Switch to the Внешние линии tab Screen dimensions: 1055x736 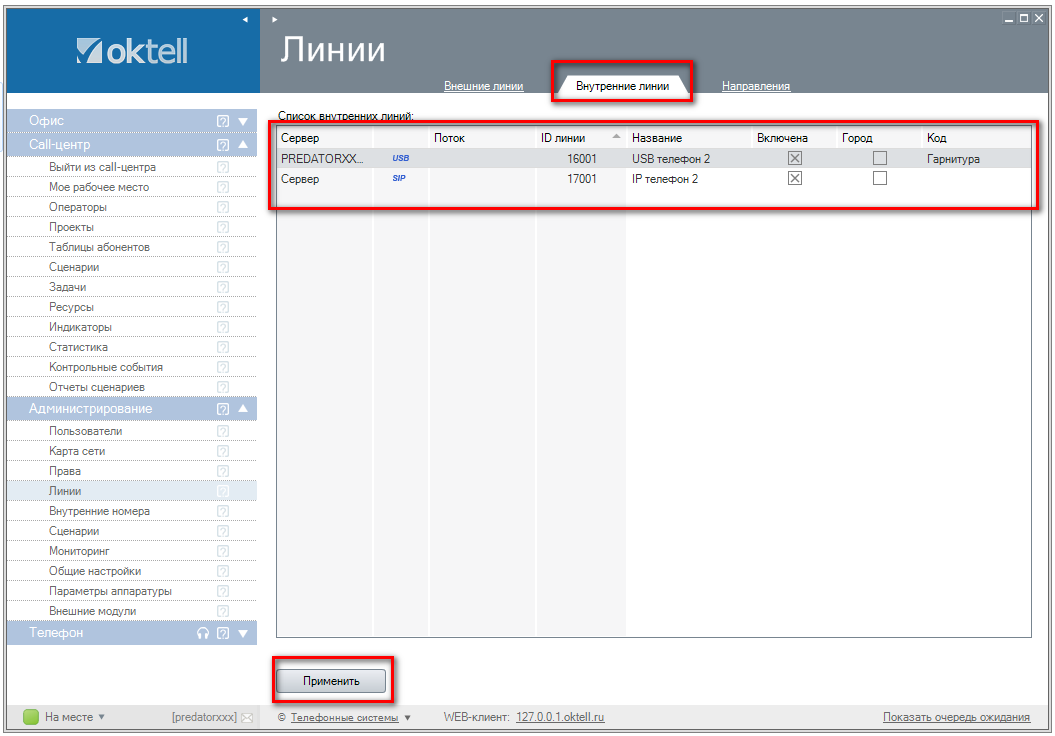[483, 86]
